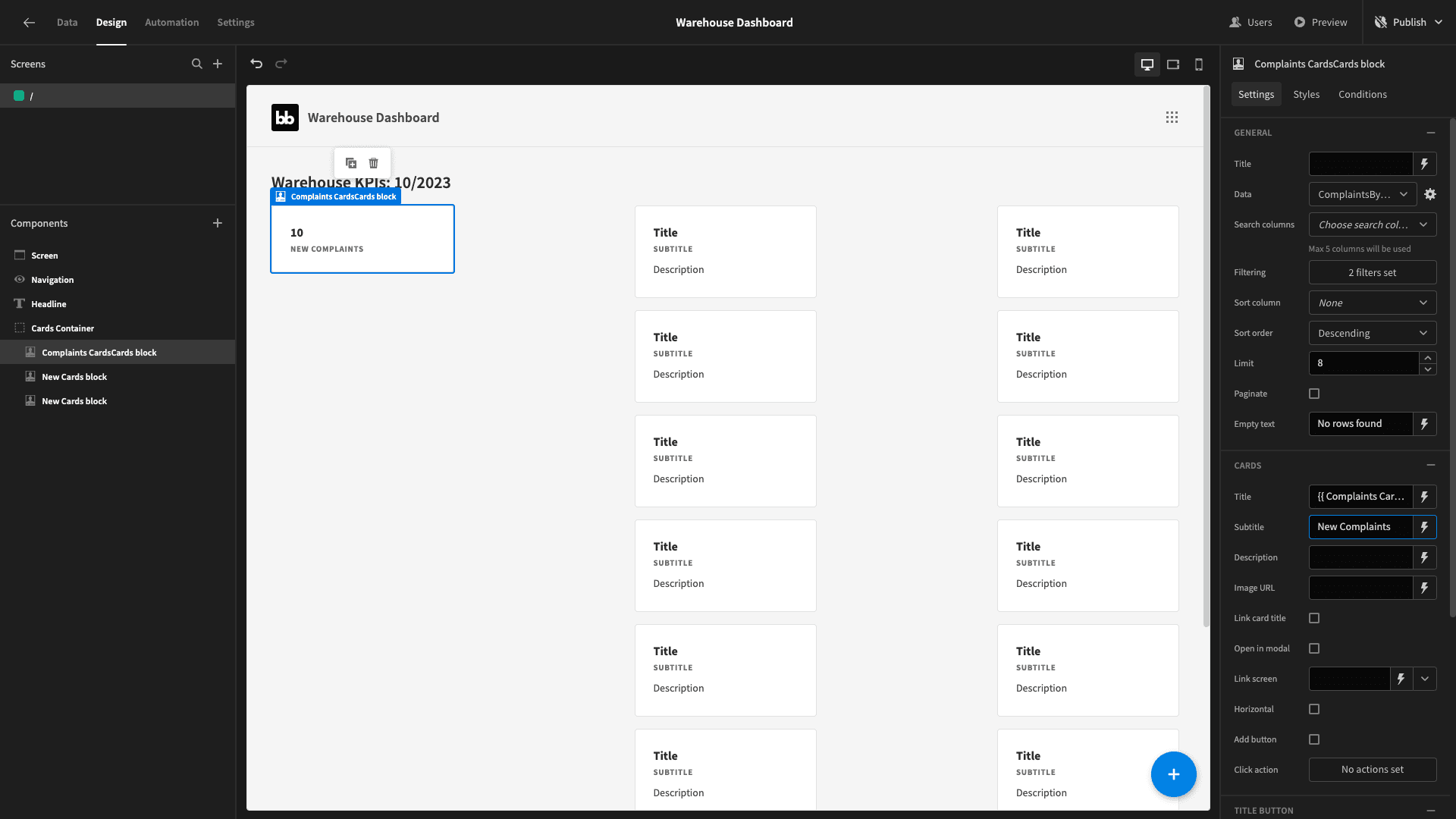This screenshot has width=1456, height=819.
Task: Collapse the General section
Action: point(1431,133)
